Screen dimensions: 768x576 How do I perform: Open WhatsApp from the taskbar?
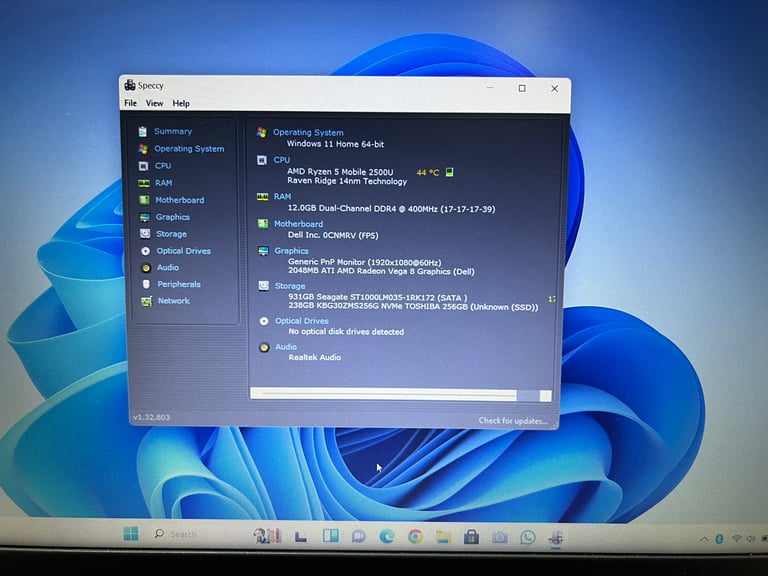[528, 538]
